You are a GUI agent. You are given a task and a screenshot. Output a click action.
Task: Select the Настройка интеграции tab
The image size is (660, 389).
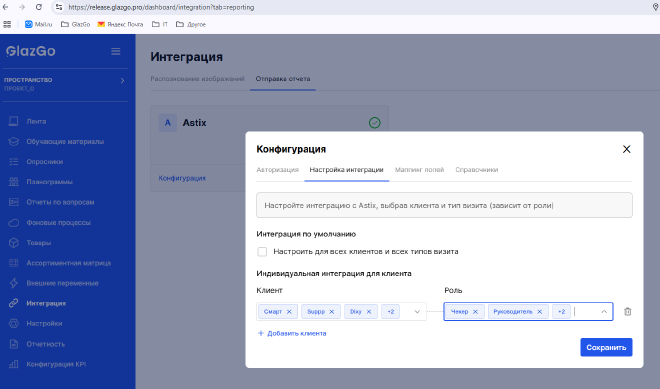click(346, 170)
